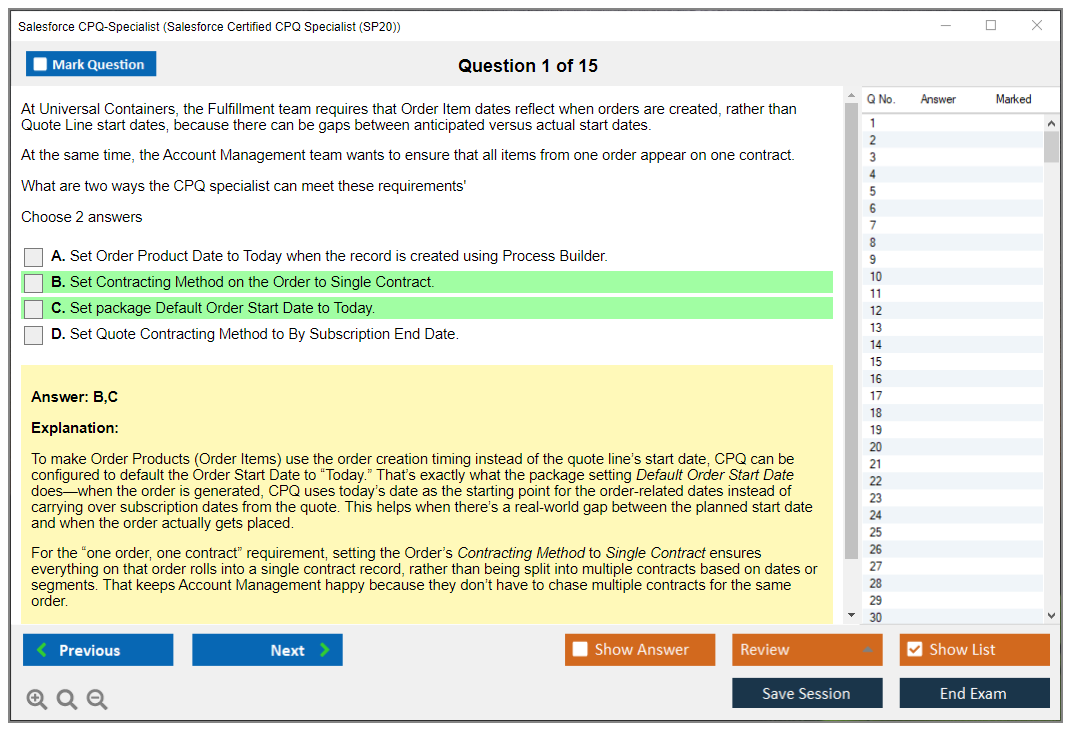Click the explanation pane scroll-down arrow
Screen dimensions: 1075x735
coord(851,615)
